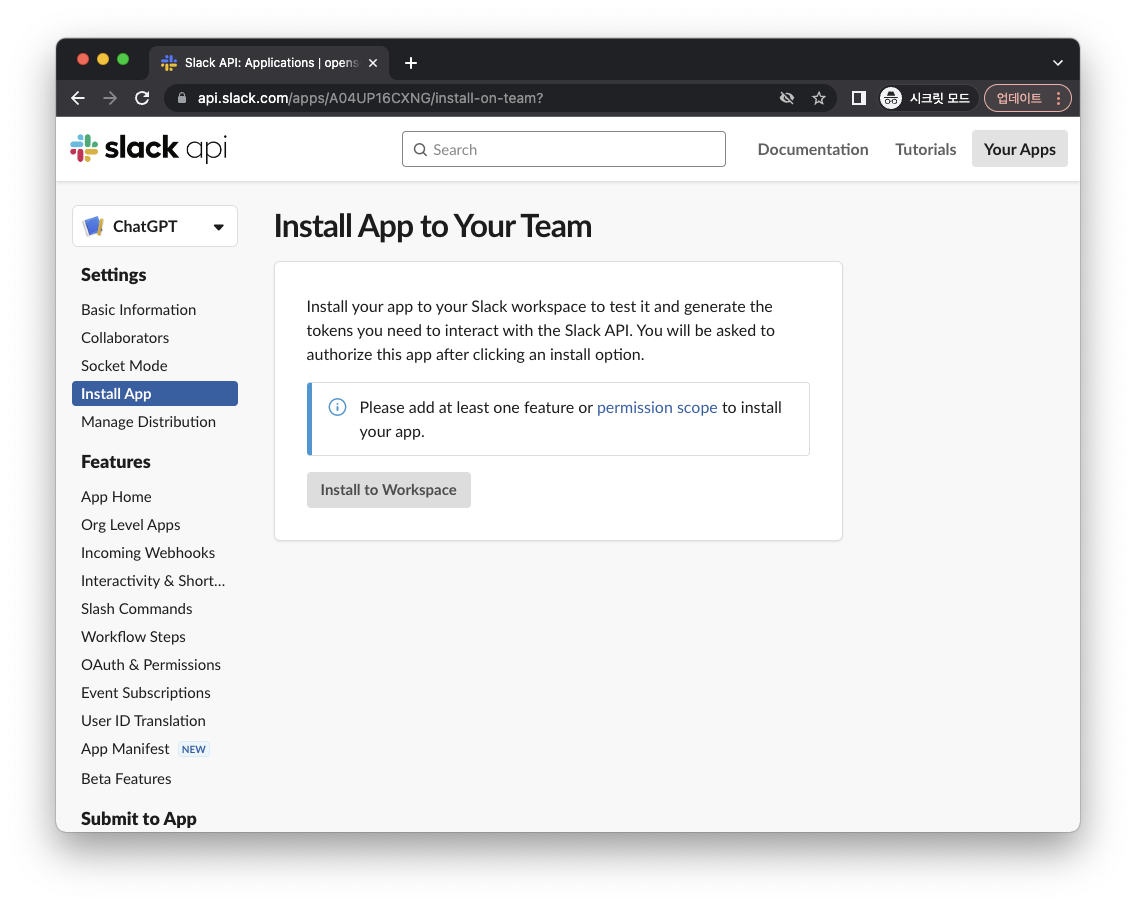The height and width of the screenshot is (906, 1136).
Task: Open a new tab with the plus icon
Action: pyautogui.click(x=411, y=63)
